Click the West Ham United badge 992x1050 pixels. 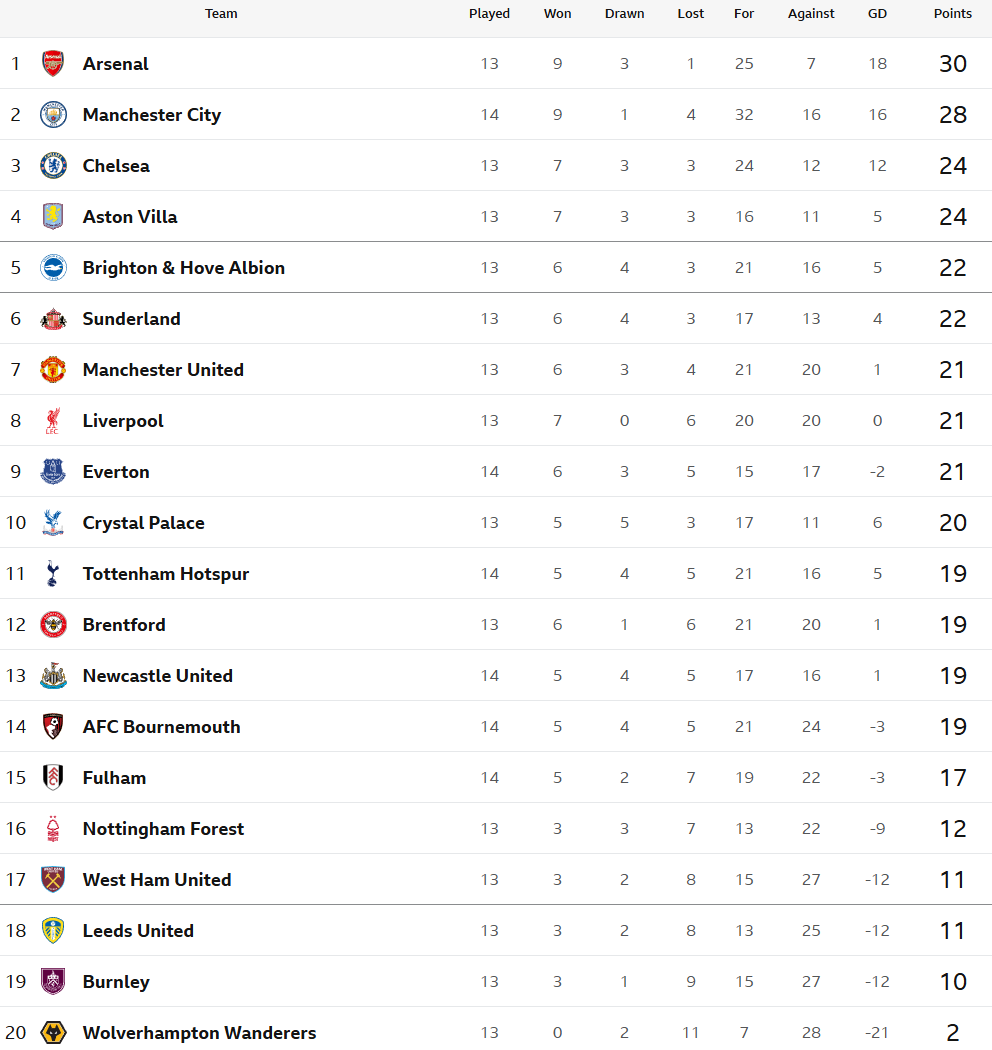(x=53, y=880)
